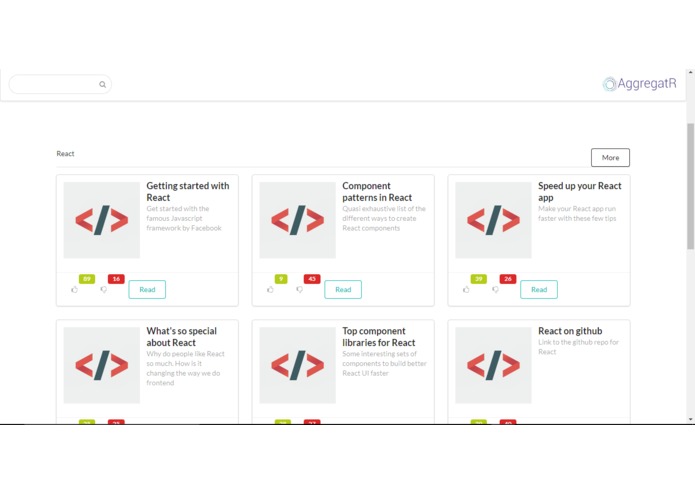Select the React on github title
The height and width of the screenshot is (494, 695).
(570, 331)
